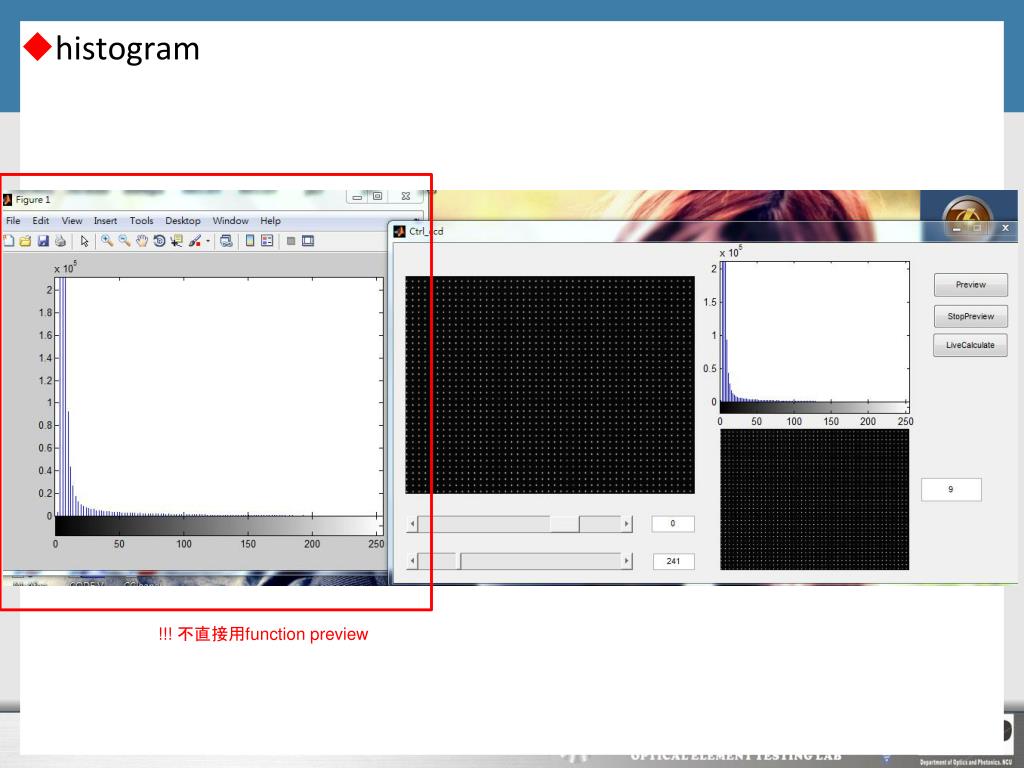Close the Ctrl_ccd window
The width and height of the screenshot is (1024, 768).
coord(1005,228)
